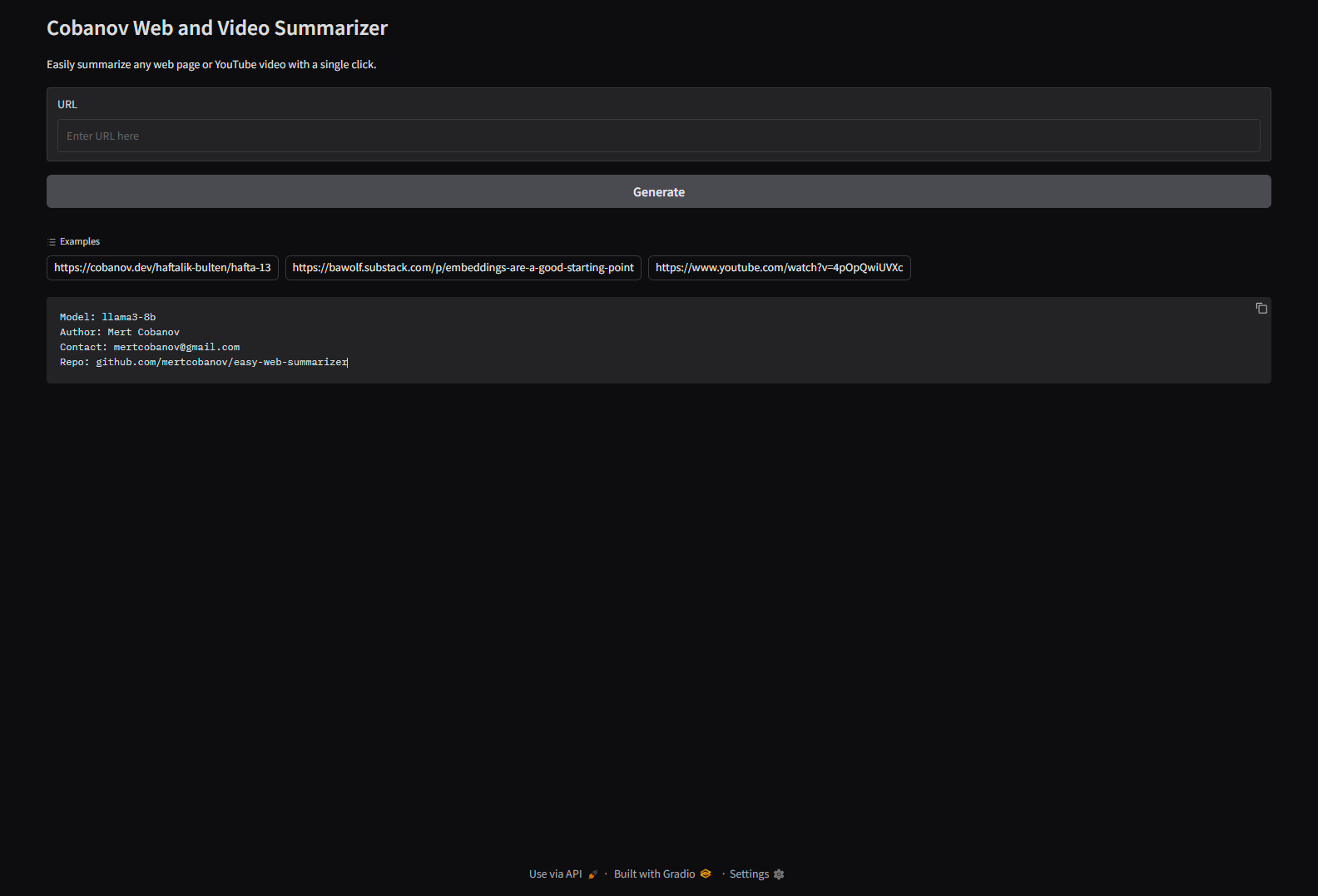The height and width of the screenshot is (896, 1318).
Task: Open the Built with Gradio link
Action: click(x=662, y=874)
